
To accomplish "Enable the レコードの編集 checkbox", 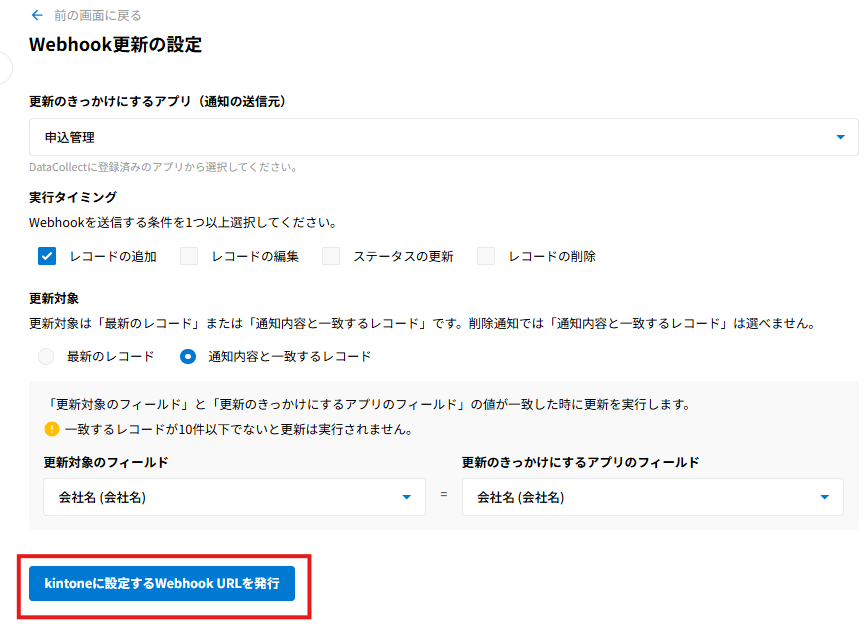I will pyautogui.click(x=189, y=256).
